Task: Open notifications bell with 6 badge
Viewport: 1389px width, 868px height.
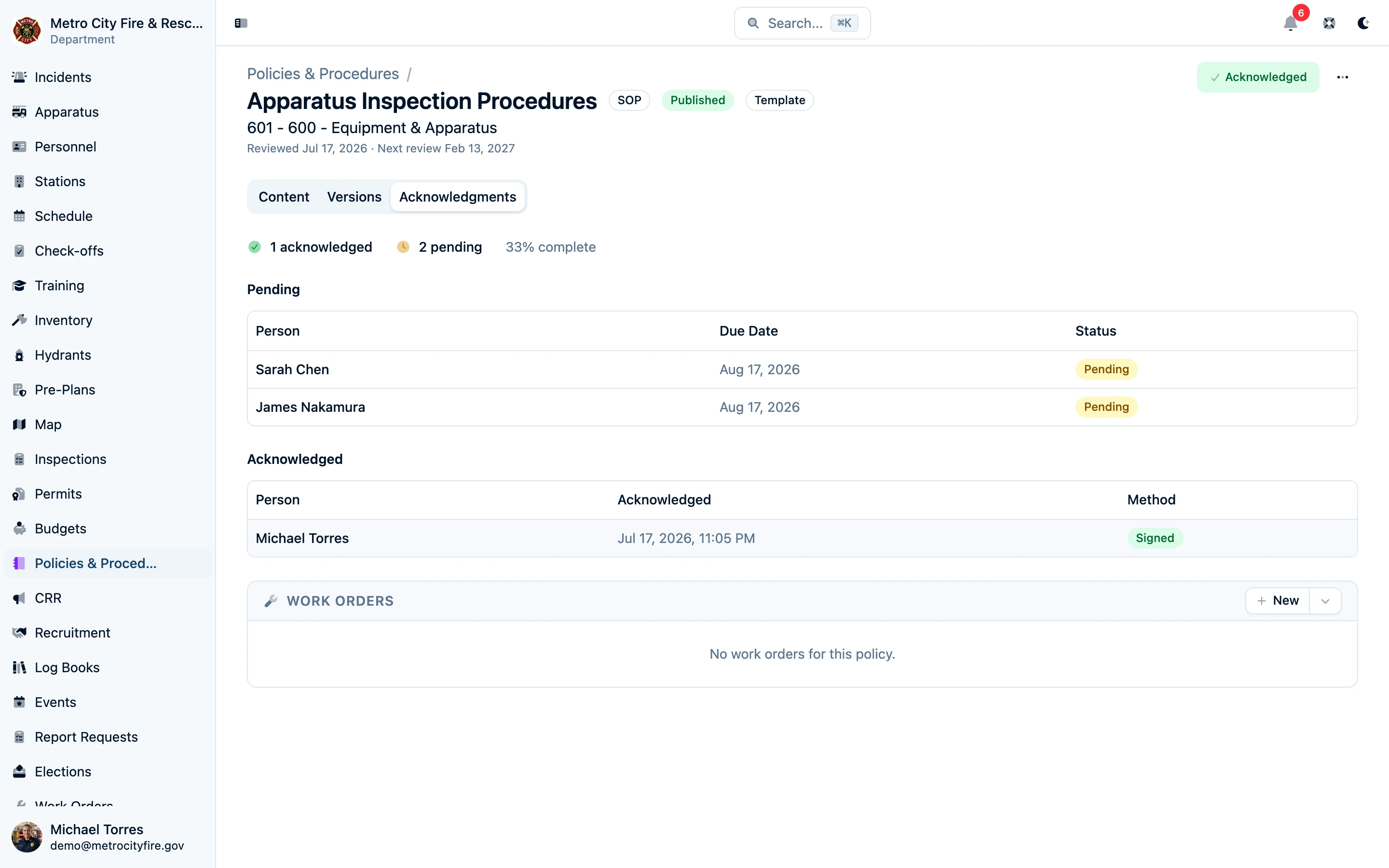Action: coord(1290,23)
